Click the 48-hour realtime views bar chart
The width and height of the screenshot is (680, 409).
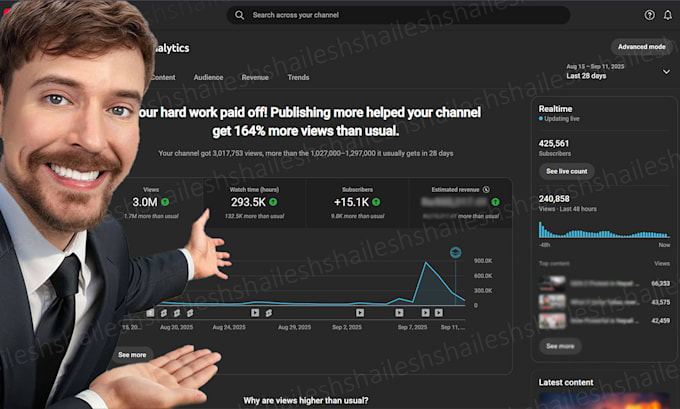(604, 229)
